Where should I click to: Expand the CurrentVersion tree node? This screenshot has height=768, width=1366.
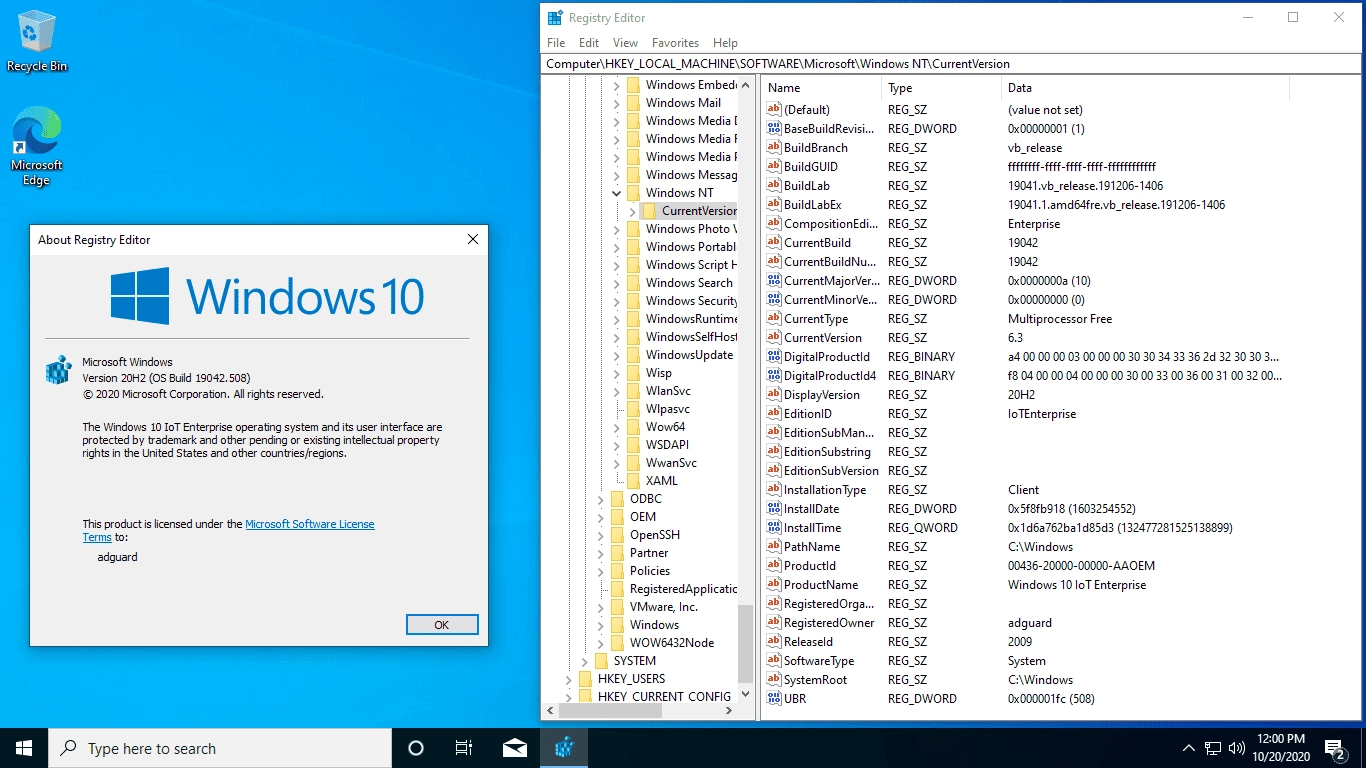pos(633,211)
